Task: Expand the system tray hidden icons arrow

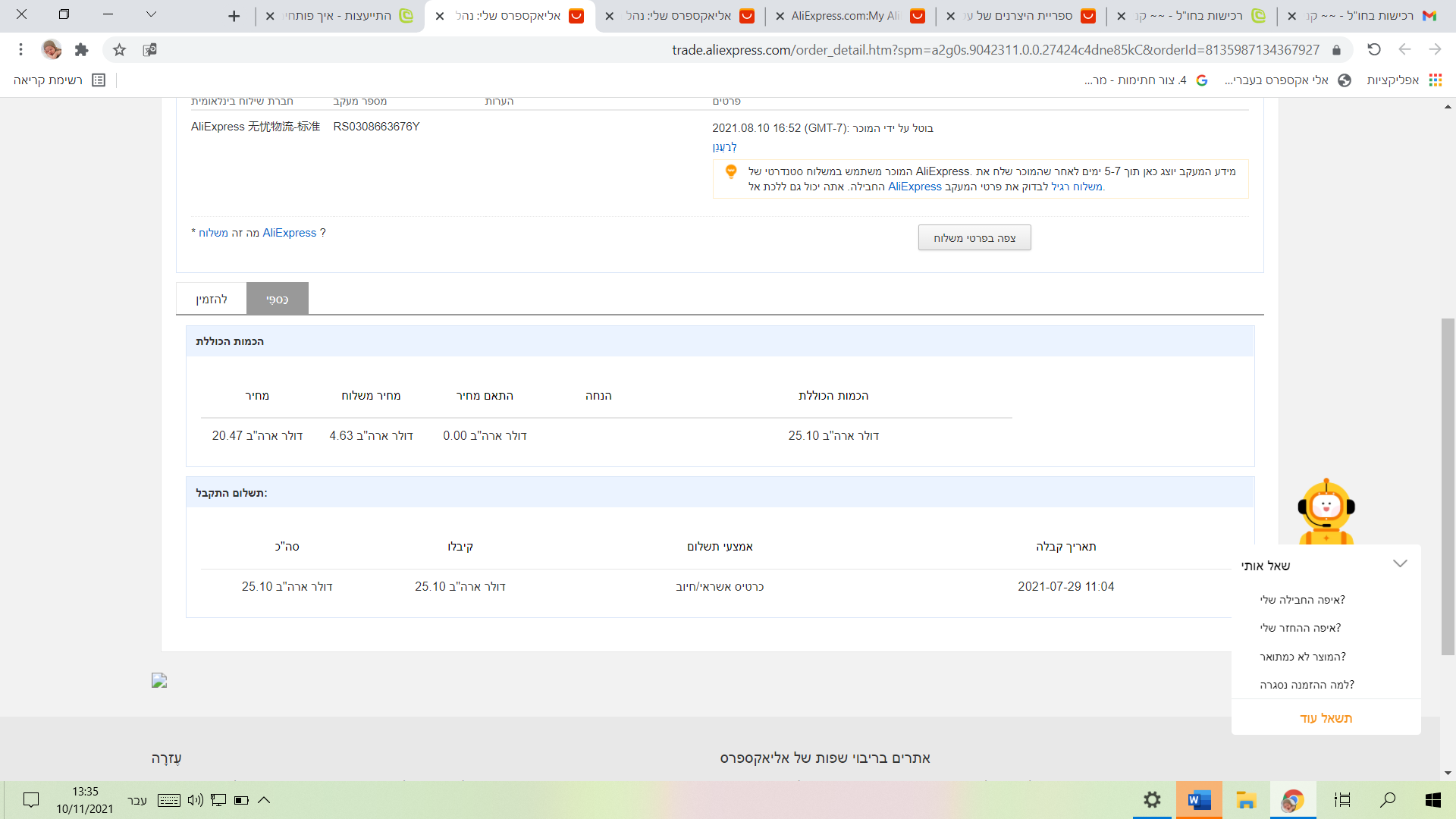Action: 264,800
